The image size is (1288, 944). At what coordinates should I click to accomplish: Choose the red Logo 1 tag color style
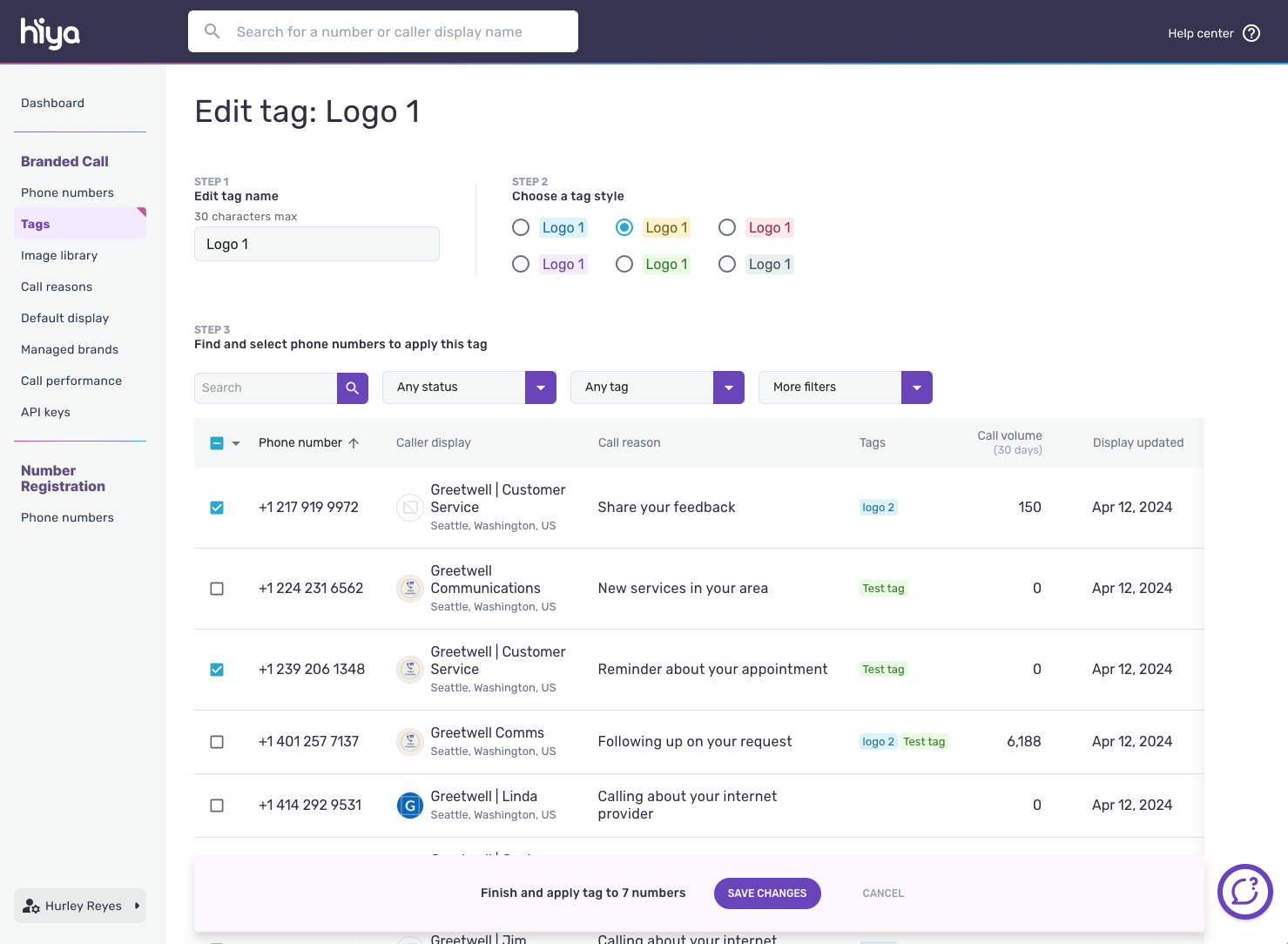pos(727,227)
